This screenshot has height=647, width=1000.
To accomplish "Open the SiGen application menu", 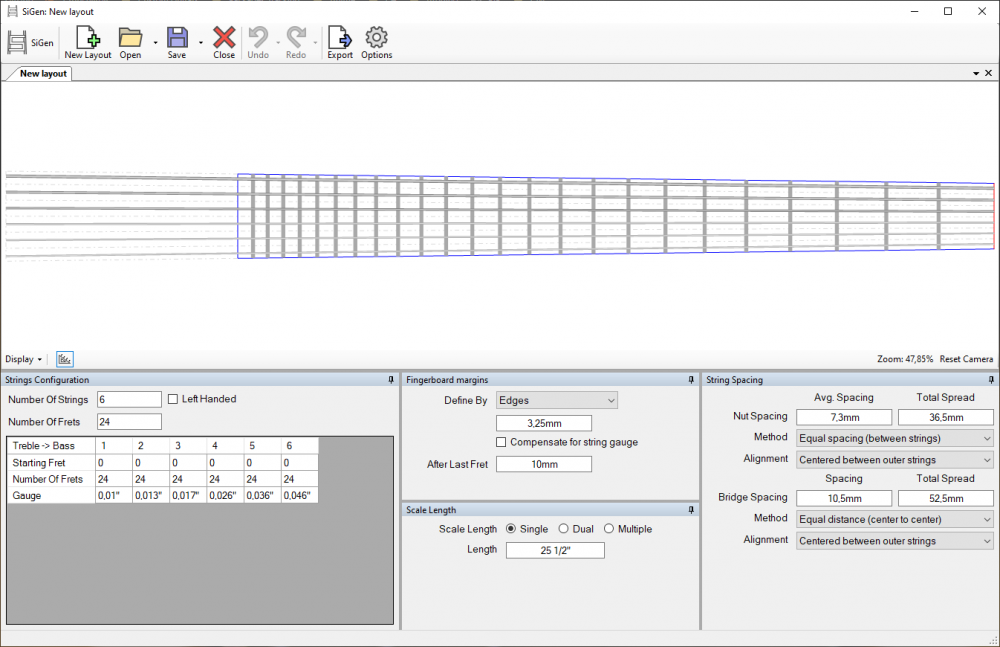I will tap(31, 42).
